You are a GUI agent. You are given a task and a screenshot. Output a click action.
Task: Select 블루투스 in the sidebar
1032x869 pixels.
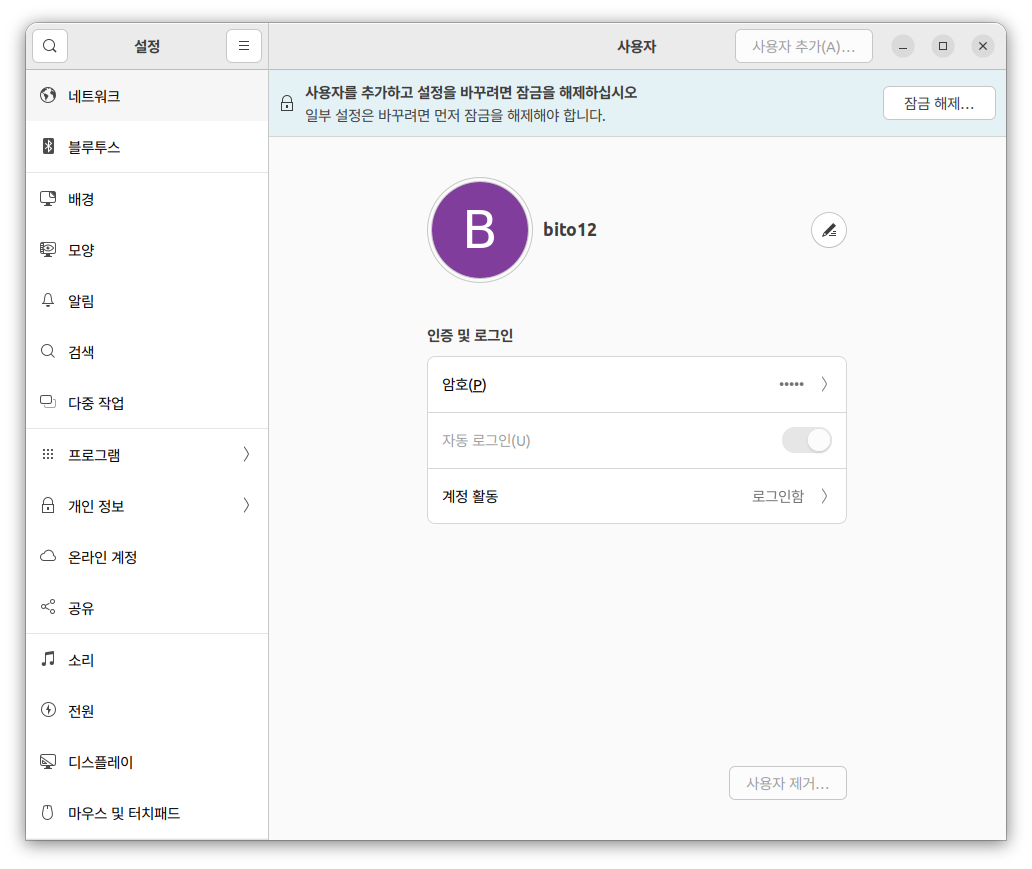point(147,146)
